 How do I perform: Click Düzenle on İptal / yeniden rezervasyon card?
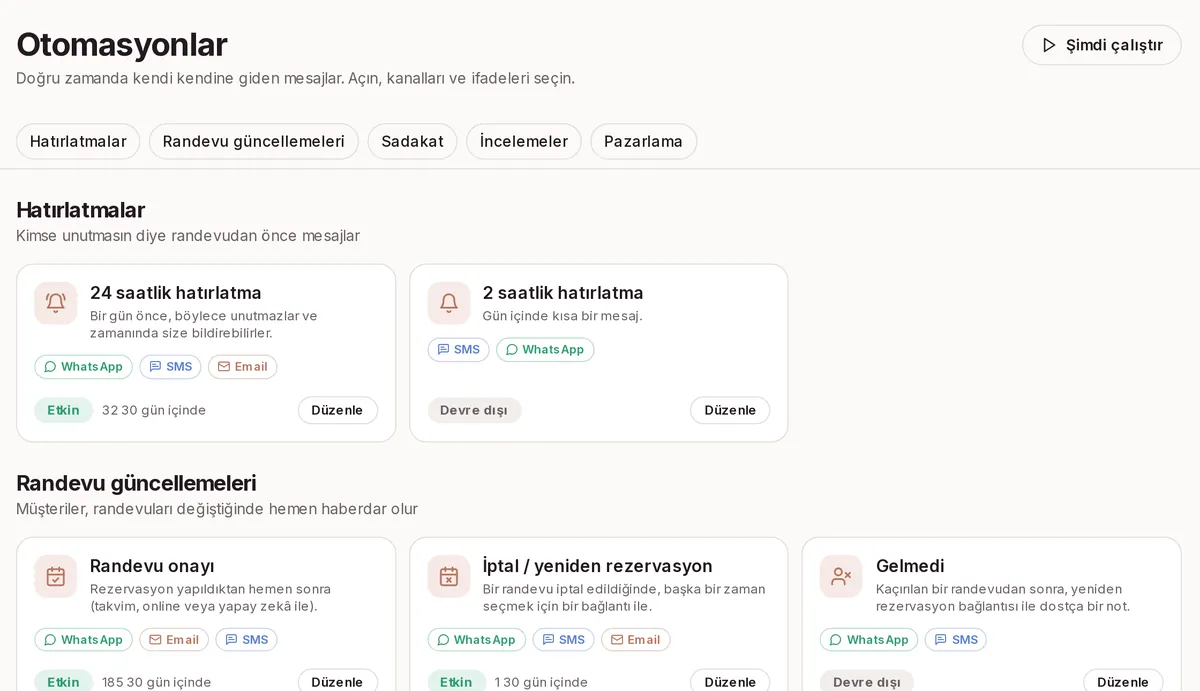(730, 681)
